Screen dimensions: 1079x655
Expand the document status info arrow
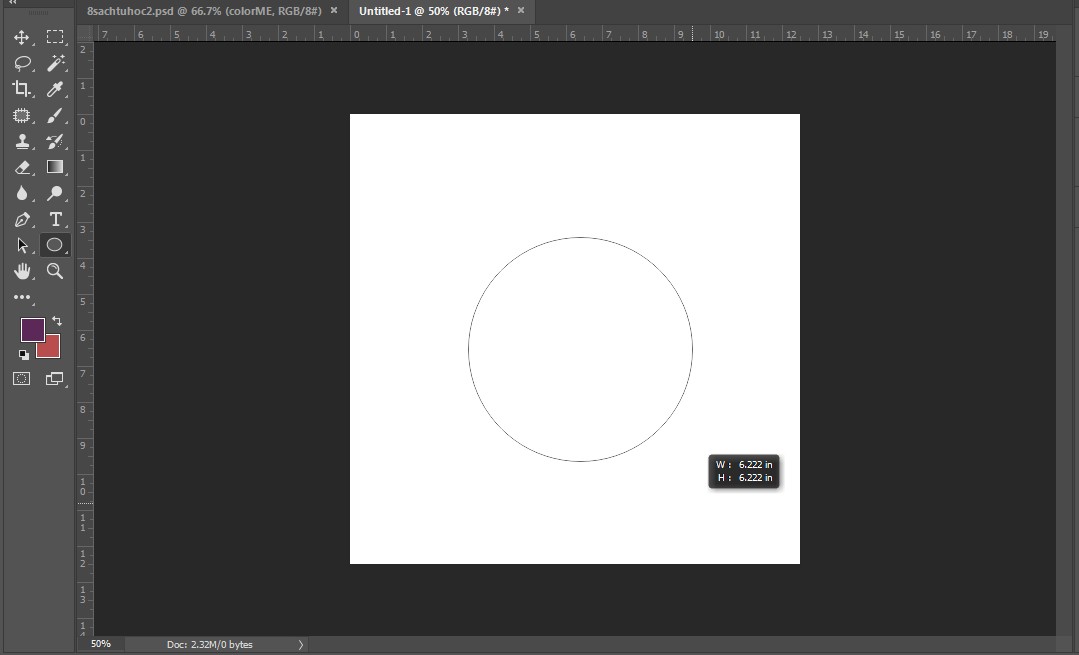tap(301, 645)
